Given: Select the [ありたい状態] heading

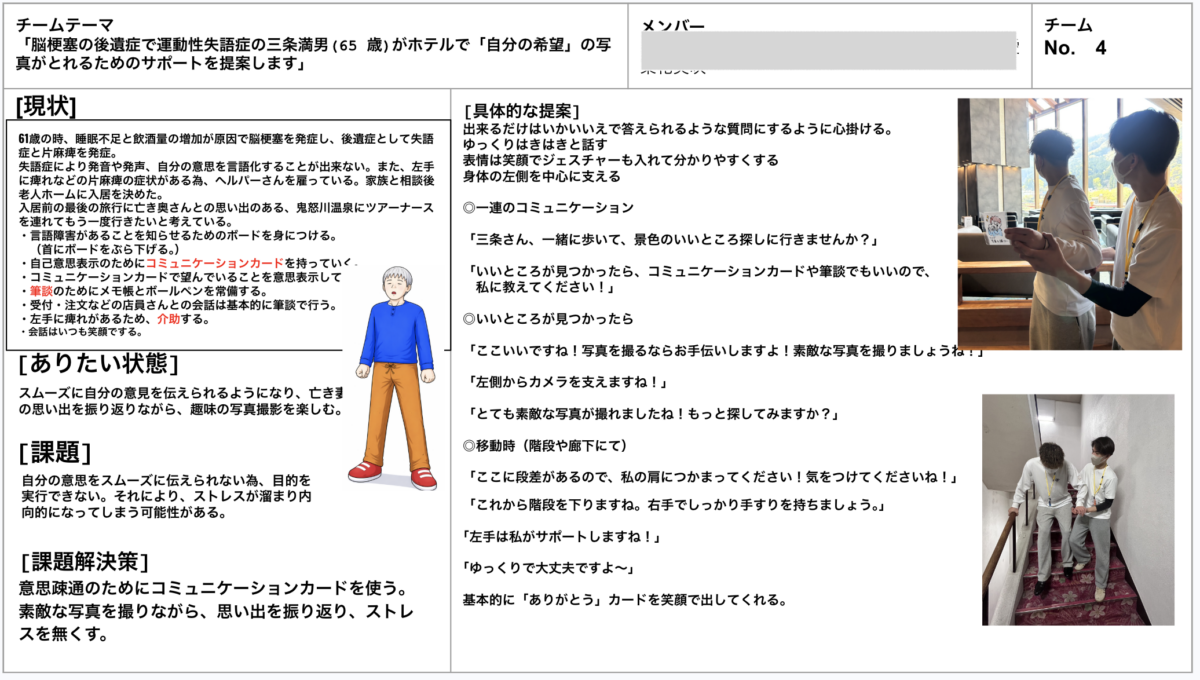Looking at the screenshot, I should pos(98,363).
